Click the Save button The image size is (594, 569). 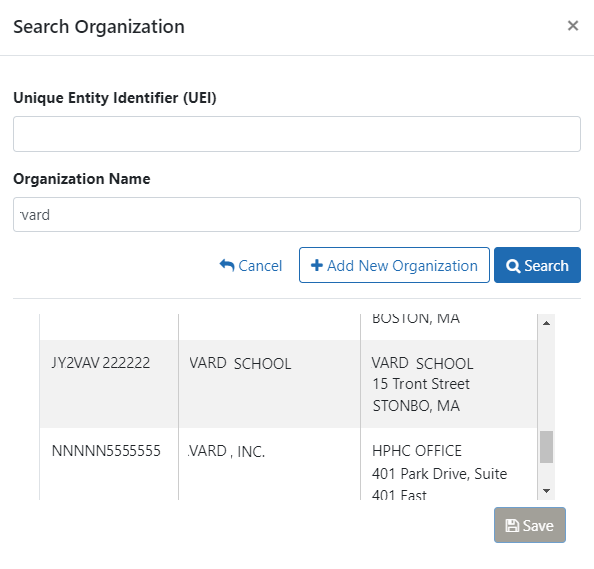[530, 525]
